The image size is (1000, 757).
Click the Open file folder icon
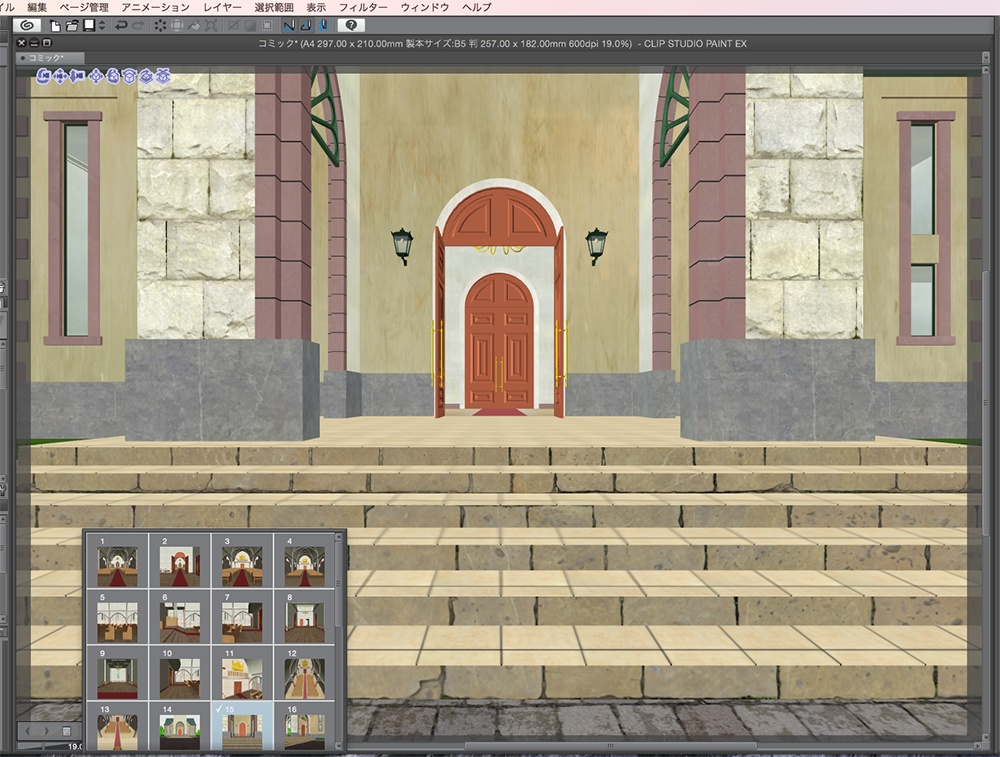pyautogui.click(x=72, y=26)
